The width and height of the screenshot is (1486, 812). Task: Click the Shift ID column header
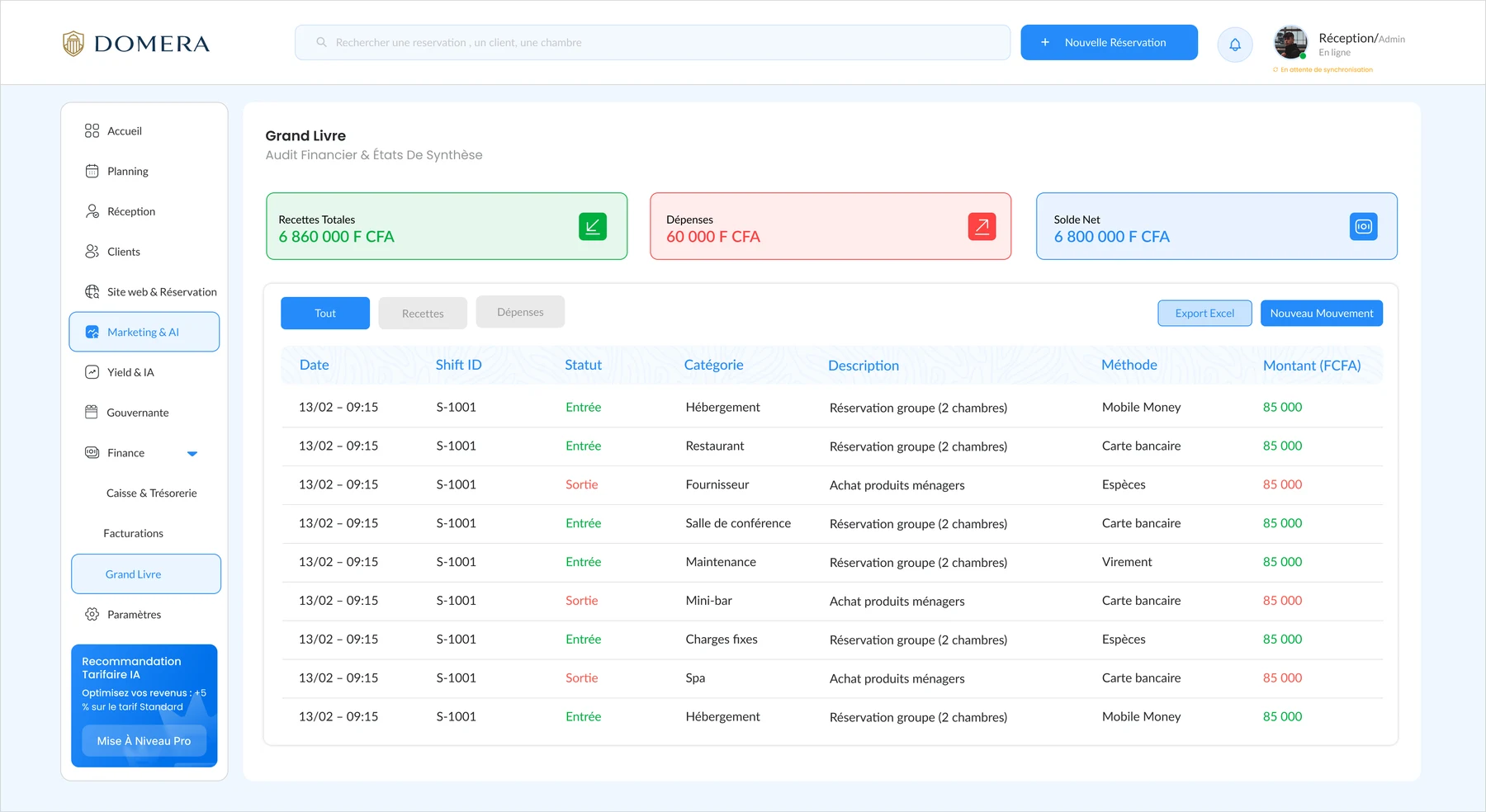click(x=458, y=365)
